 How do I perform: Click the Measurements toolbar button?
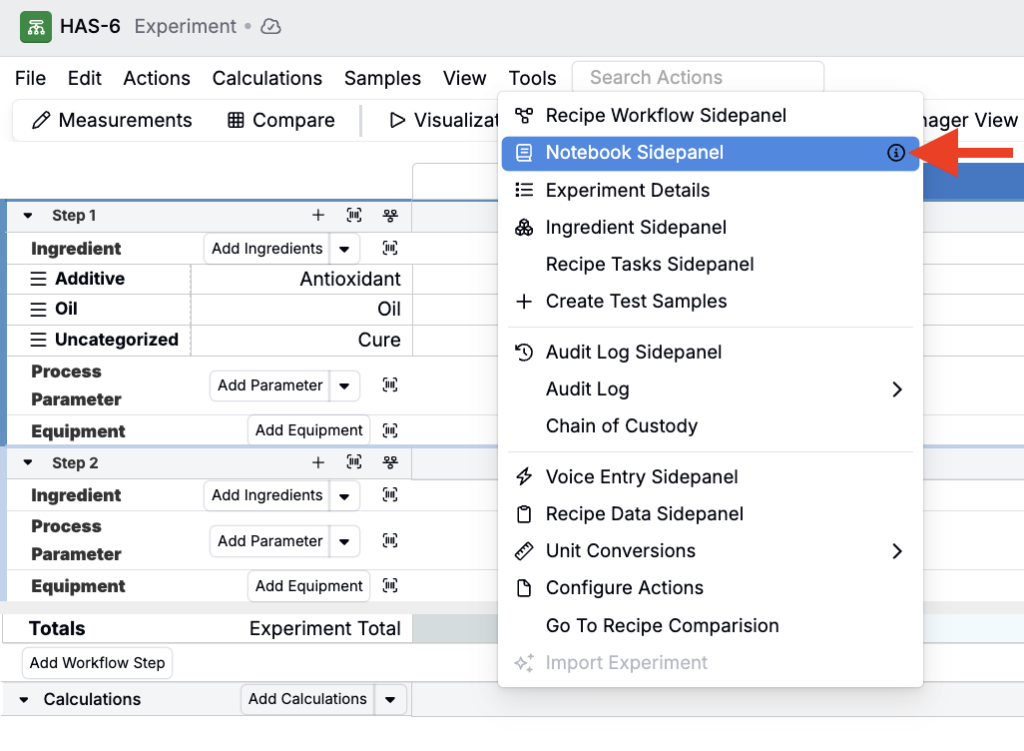(112, 120)
